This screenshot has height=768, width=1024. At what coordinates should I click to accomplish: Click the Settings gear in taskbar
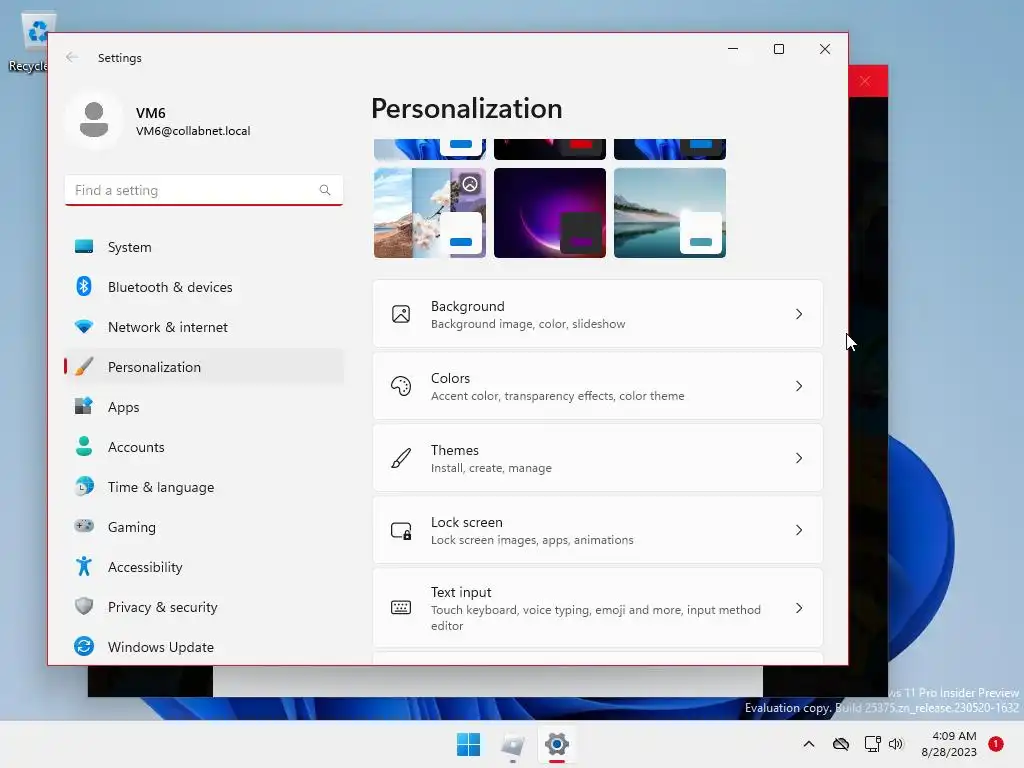pos(557,744)
